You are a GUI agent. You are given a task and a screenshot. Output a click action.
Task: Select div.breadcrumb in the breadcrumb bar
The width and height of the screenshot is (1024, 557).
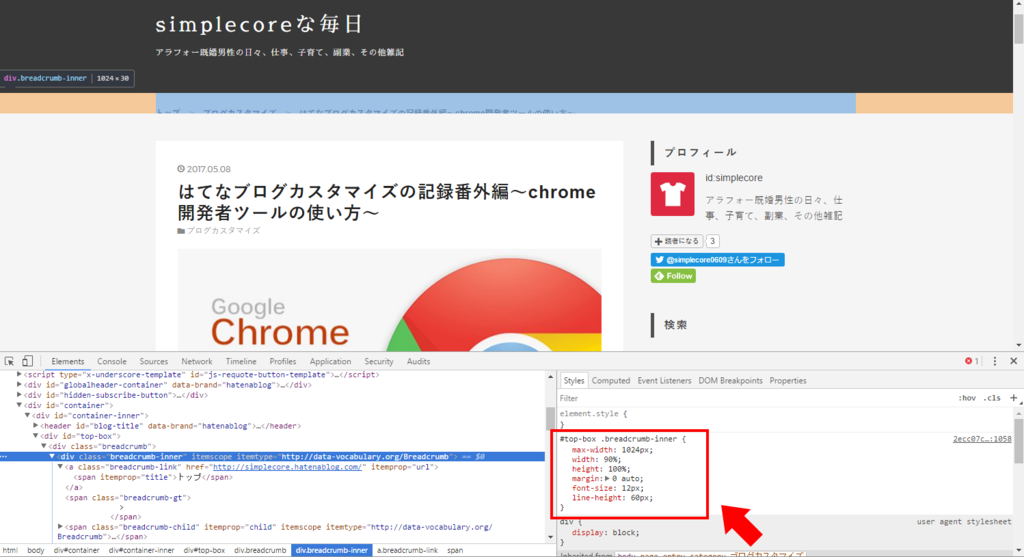pos(260,550)
